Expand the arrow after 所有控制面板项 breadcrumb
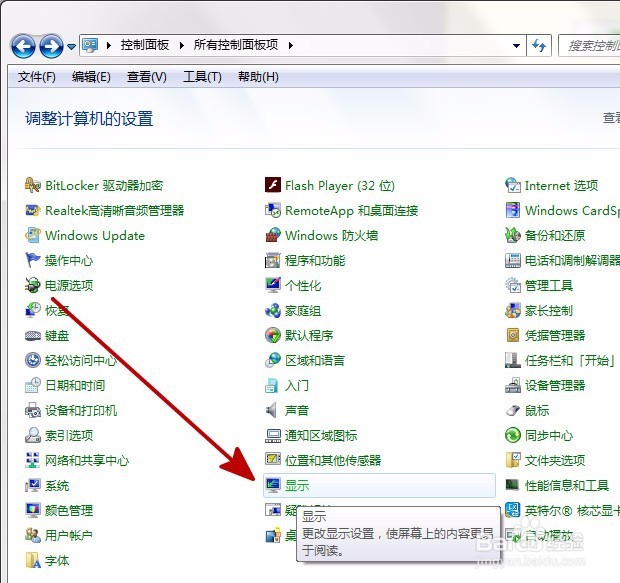Screen dimensions: 620x583 click(x=291, y=45)
